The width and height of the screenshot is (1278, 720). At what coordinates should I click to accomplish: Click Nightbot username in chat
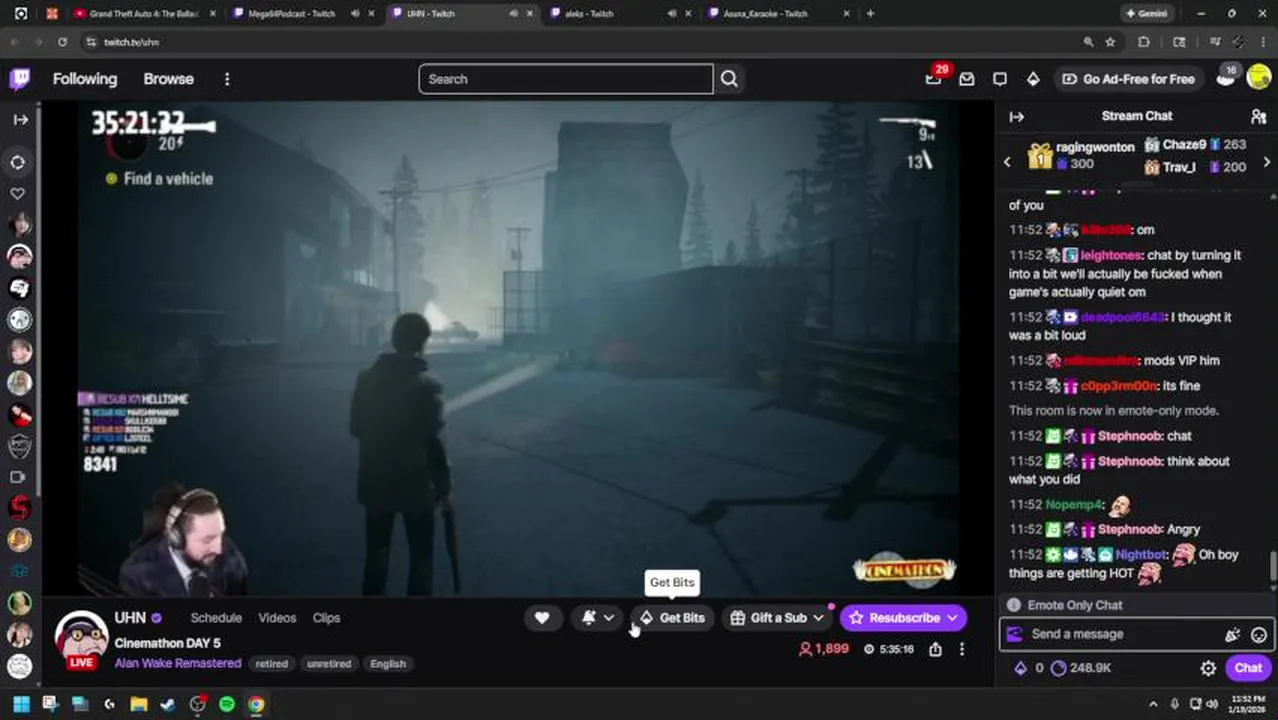coord(1142,554)
